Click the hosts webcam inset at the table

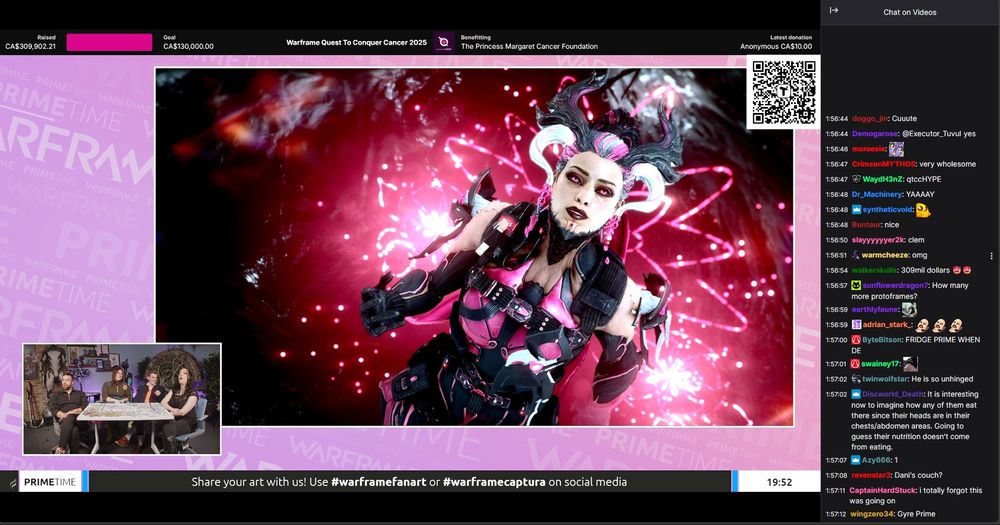[x=122, y=399]
